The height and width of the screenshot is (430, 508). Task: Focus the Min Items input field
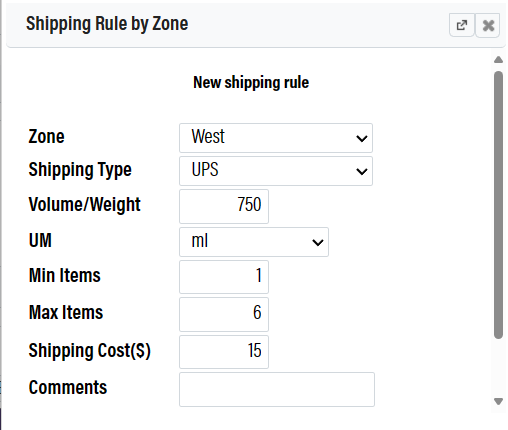tap(224, 277)
